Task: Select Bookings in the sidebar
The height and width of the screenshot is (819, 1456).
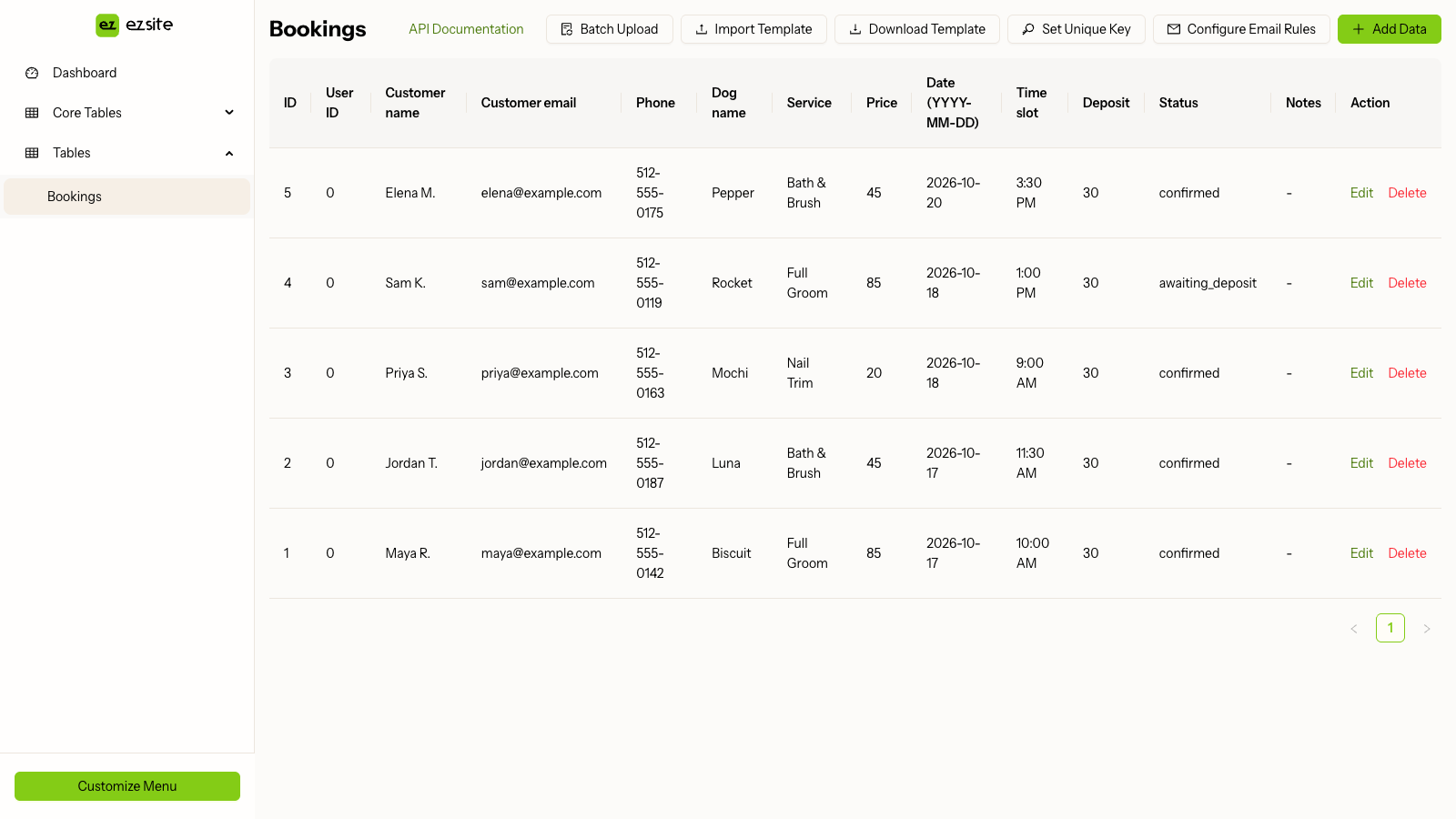Action: (126, 197)
